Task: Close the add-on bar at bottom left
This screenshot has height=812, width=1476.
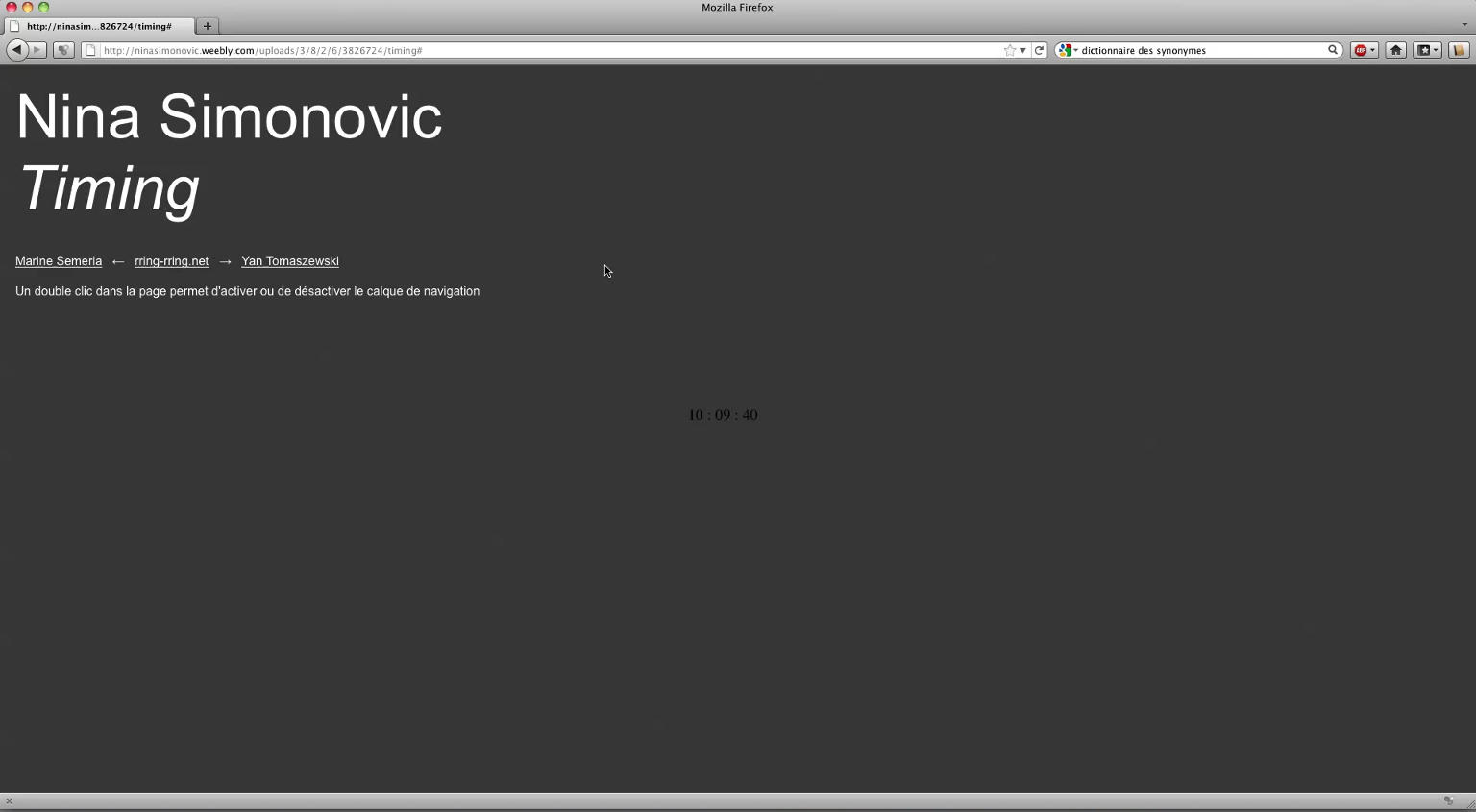Action: click(x=9, y=800)
